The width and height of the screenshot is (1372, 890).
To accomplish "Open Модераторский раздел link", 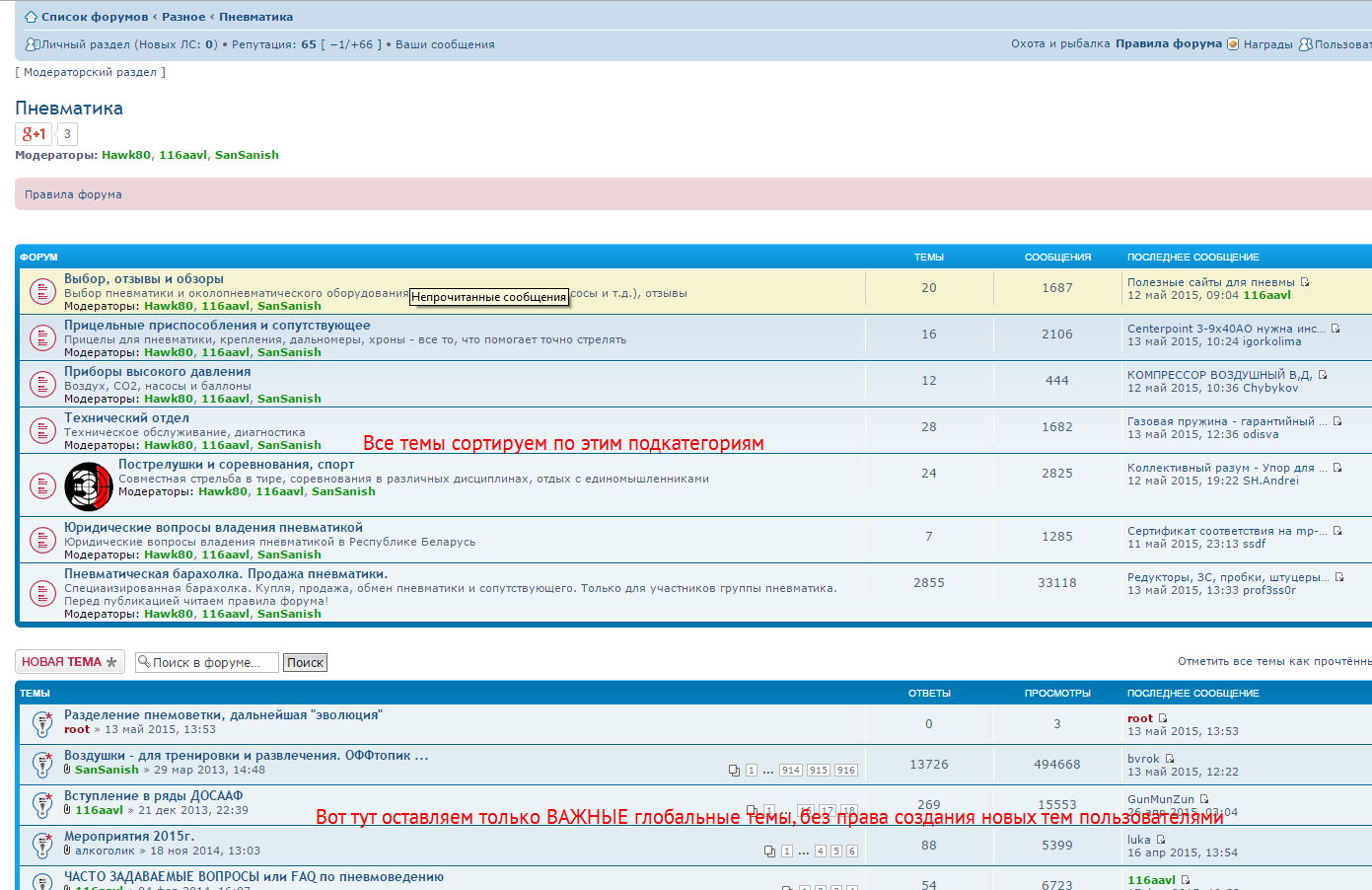I will click(90, 72).
